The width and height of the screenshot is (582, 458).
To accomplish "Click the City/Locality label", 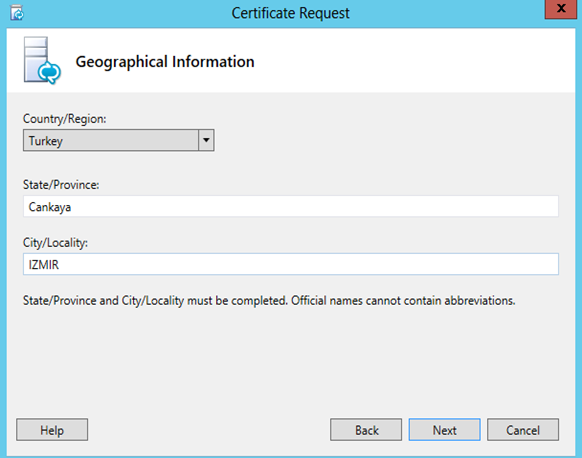I will (x=55, y=243).
